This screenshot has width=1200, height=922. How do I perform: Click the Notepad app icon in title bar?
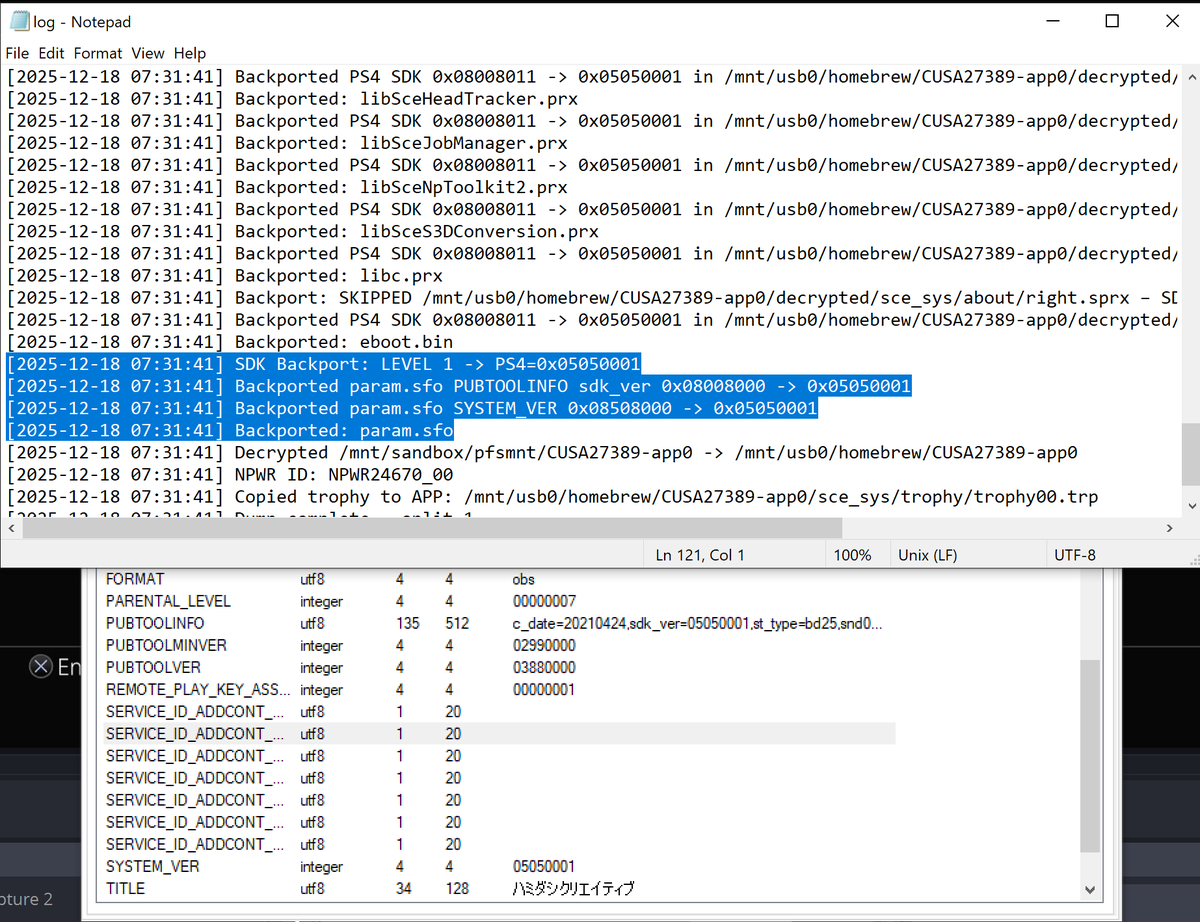pyautogui.click(x=19, y=21)
